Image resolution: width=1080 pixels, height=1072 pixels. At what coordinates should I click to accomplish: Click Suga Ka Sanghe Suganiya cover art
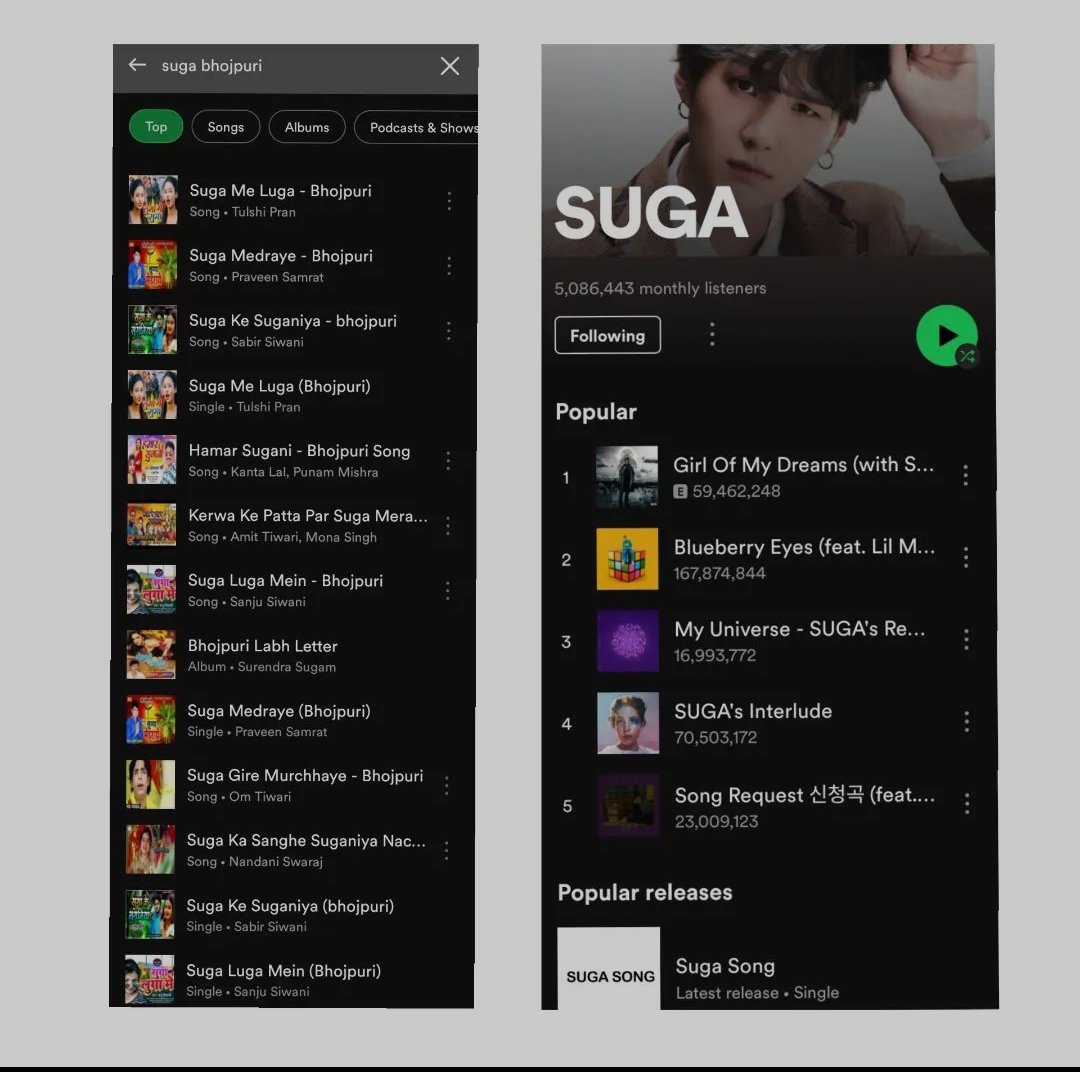(x=150, y=849)
